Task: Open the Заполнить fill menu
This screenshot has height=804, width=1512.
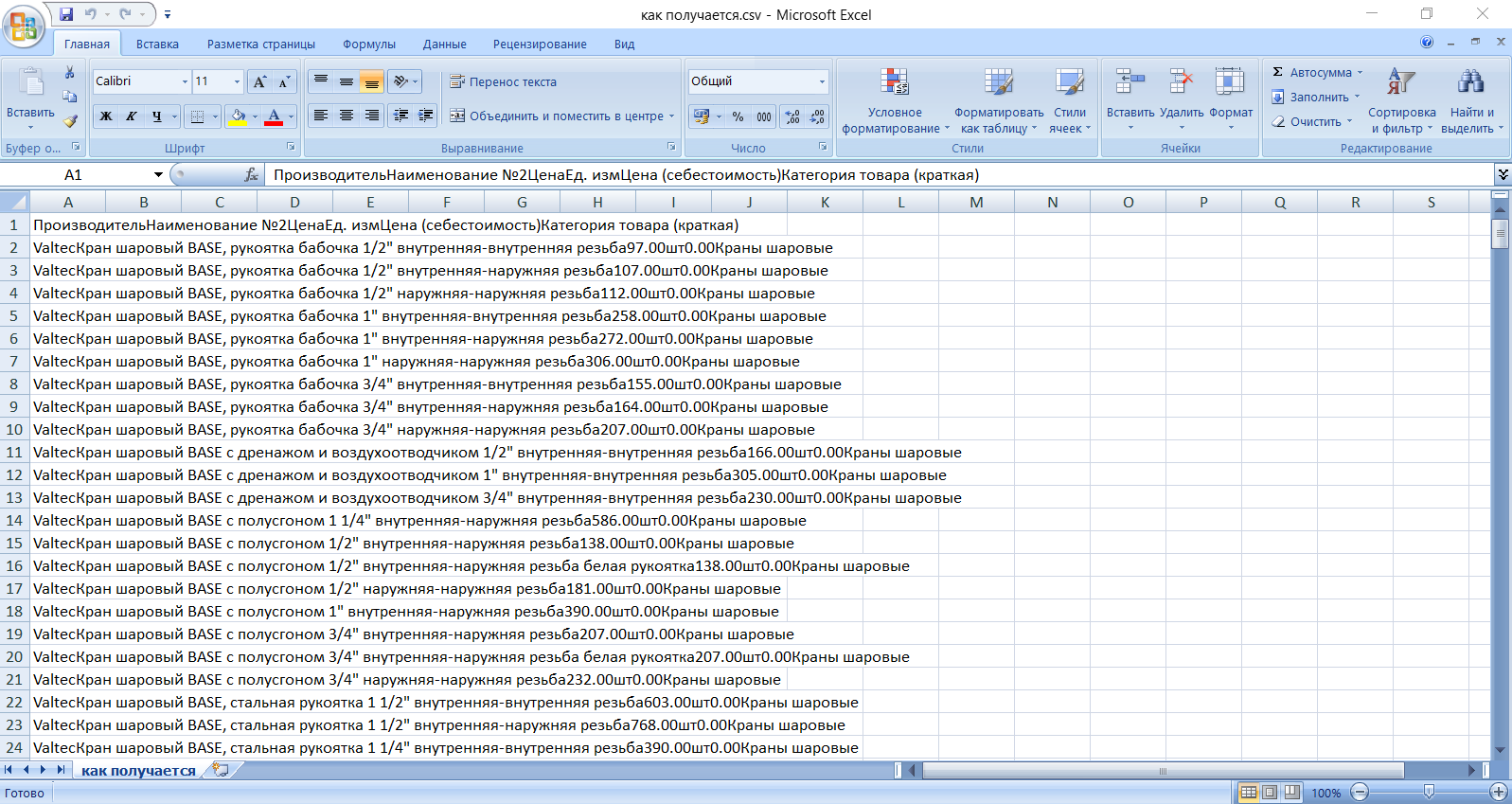Action: pyautogui.click(x=1315, y=97)
